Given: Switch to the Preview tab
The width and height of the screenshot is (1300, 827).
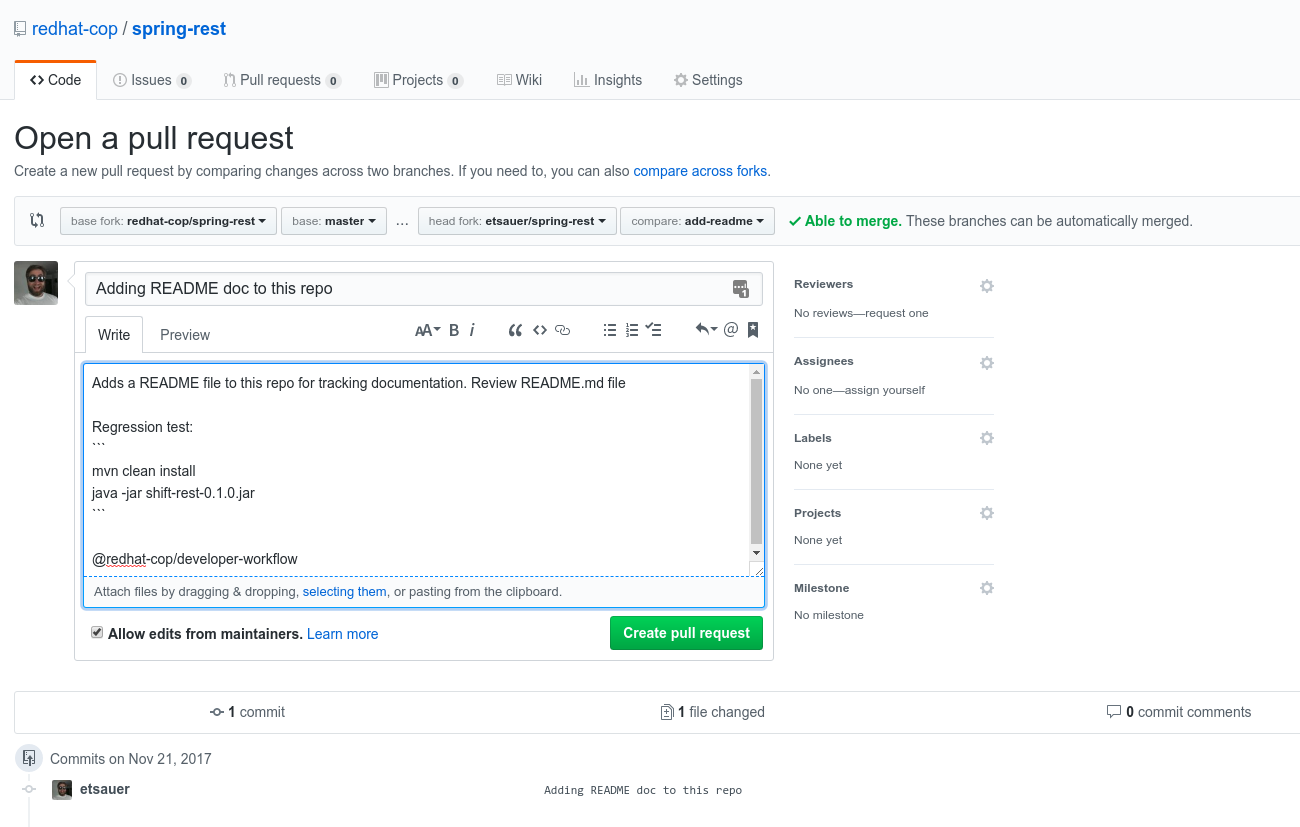Looking at the screenshot, I should pos(185,335).
